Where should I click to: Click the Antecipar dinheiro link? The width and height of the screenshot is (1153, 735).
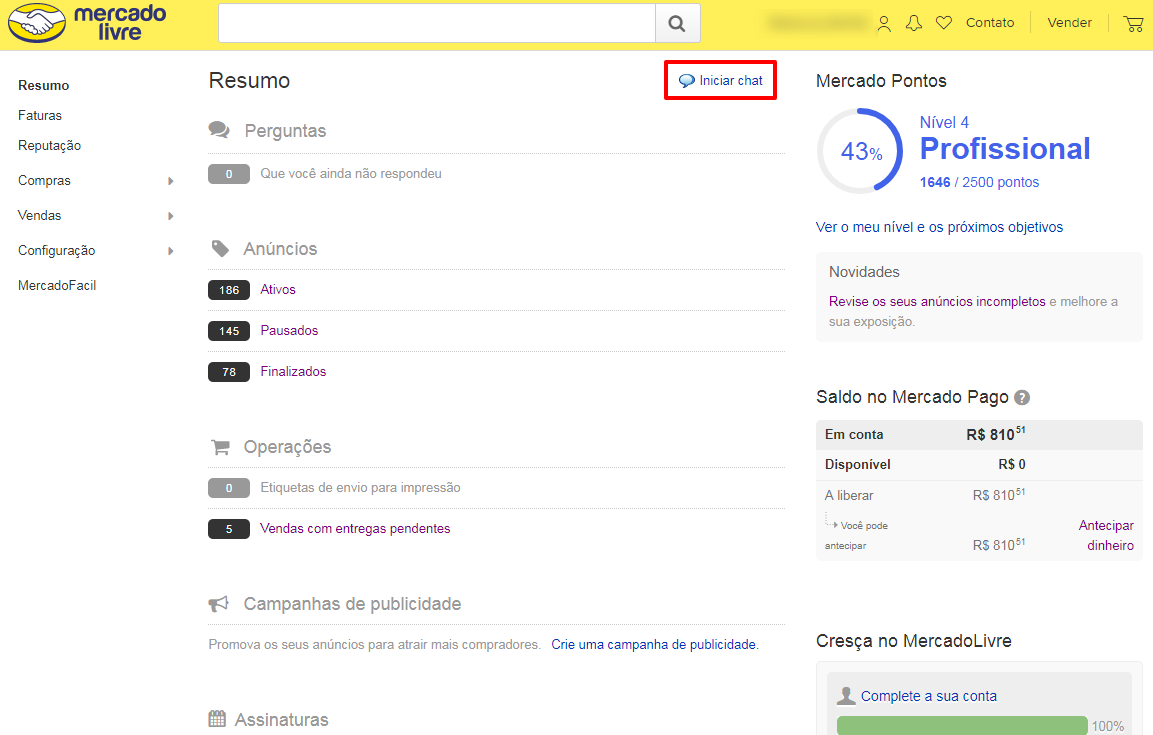(x=1106, y=535)
